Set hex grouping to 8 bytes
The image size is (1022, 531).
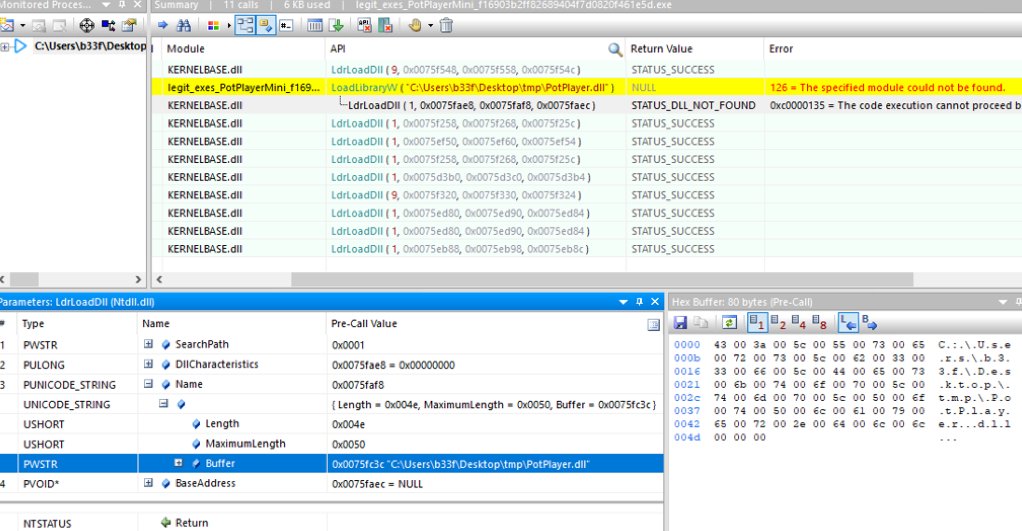820,323
